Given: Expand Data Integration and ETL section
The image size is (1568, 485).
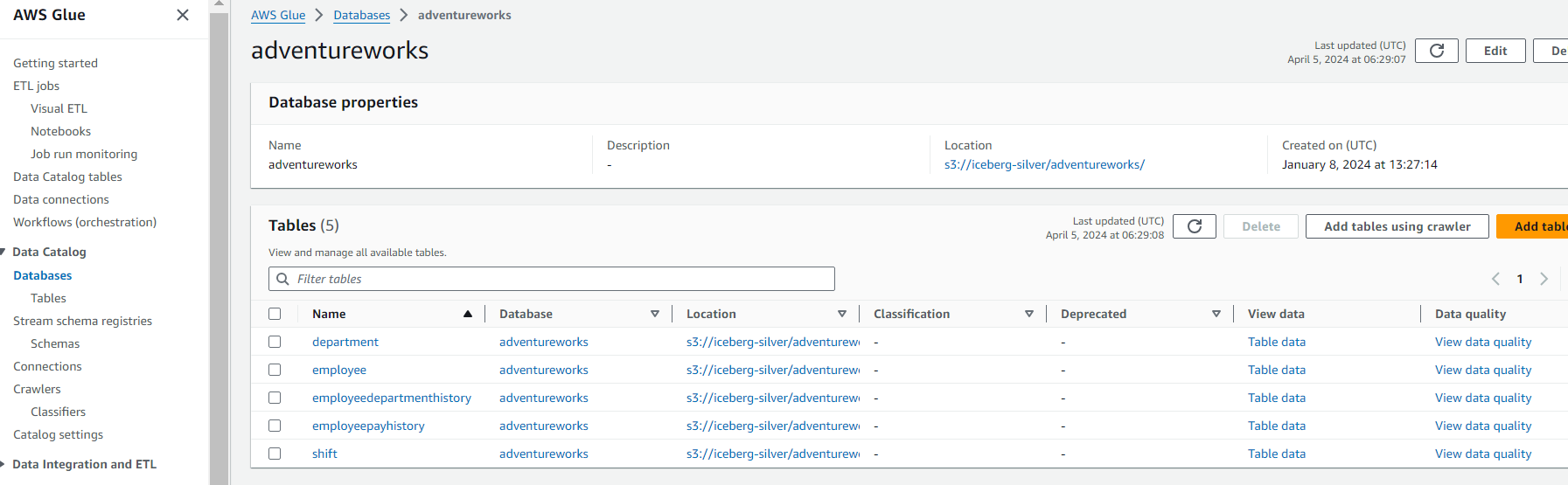Looking at the screenshot, I should (3, 464).
